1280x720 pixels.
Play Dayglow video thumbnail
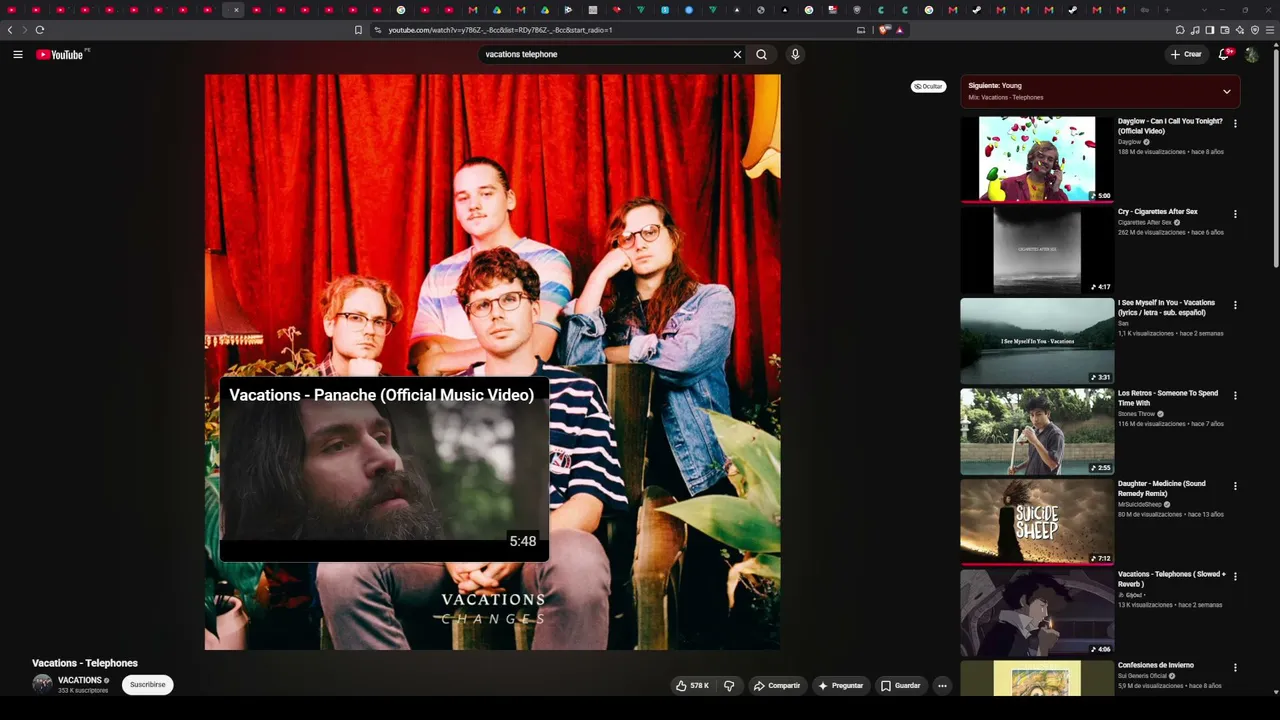pos(1037,159)
